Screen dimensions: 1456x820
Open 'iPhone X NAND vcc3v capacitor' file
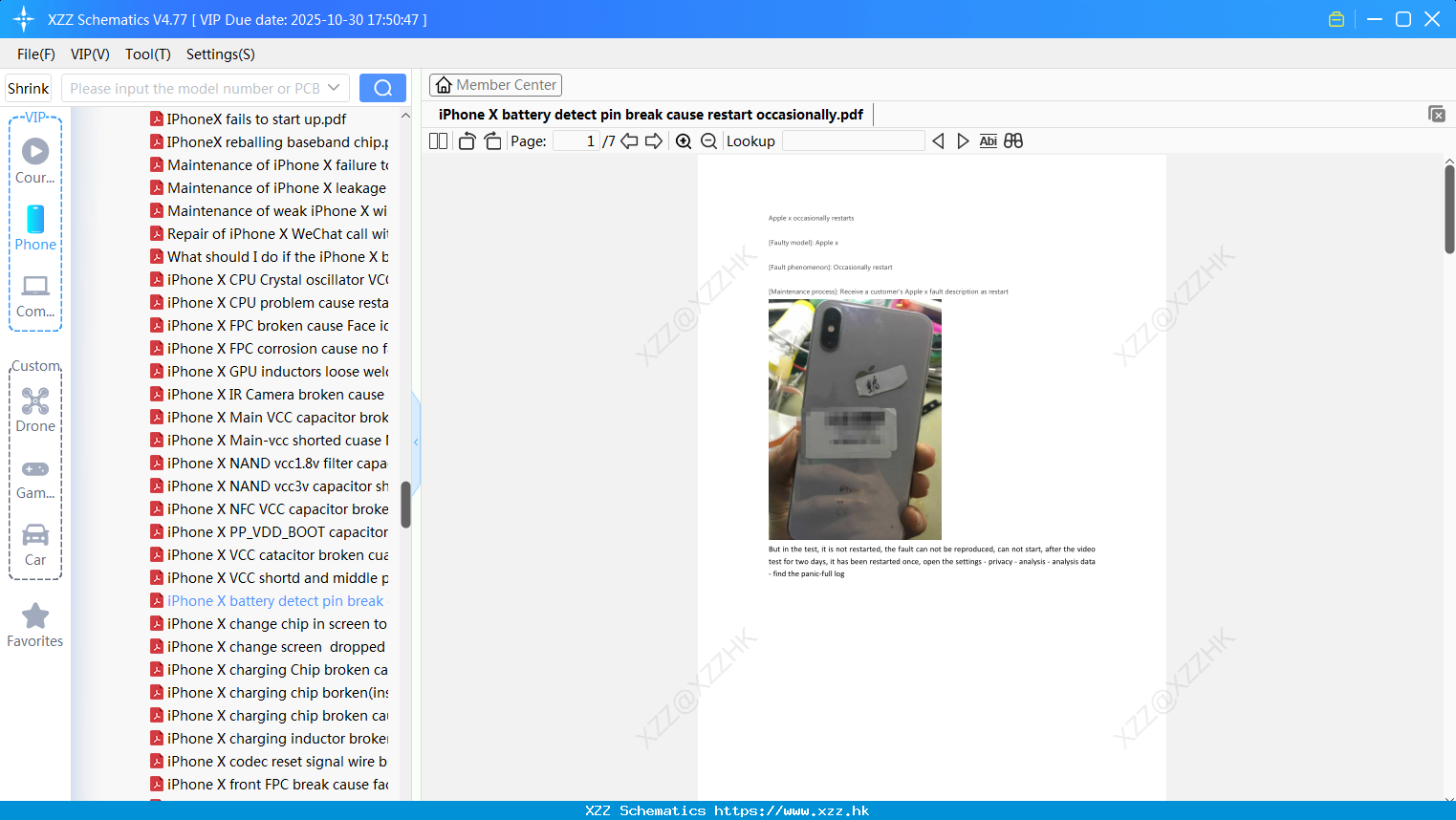point(269,486)
